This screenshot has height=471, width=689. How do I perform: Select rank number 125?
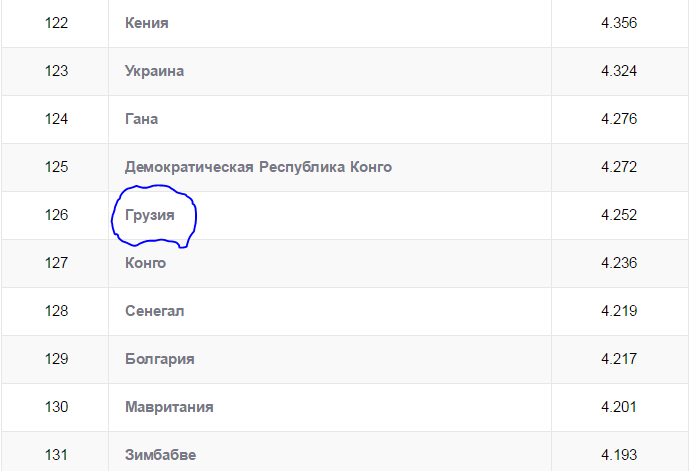point(56,167)
